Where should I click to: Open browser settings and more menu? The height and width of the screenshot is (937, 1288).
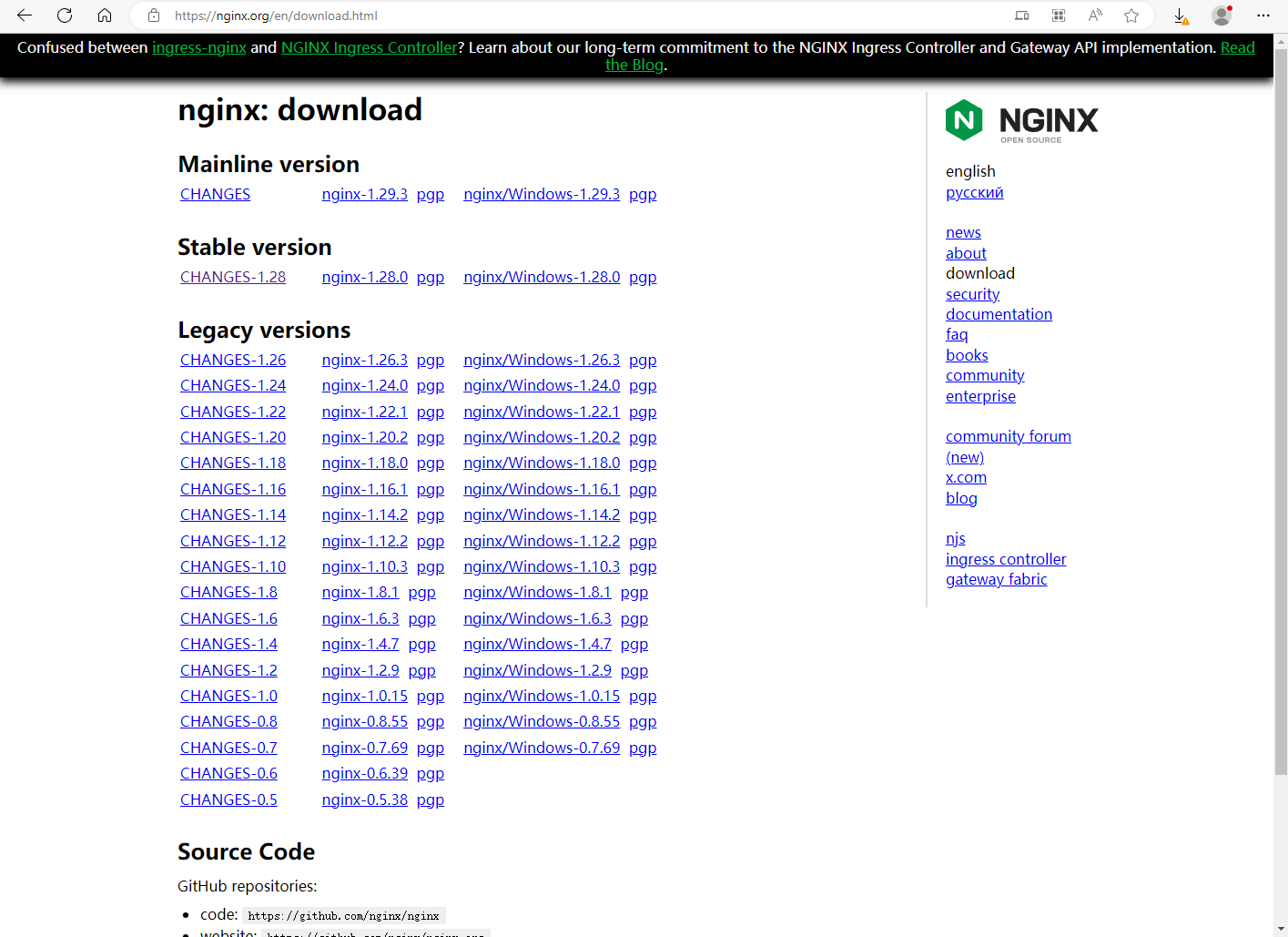click(1263, 15)
